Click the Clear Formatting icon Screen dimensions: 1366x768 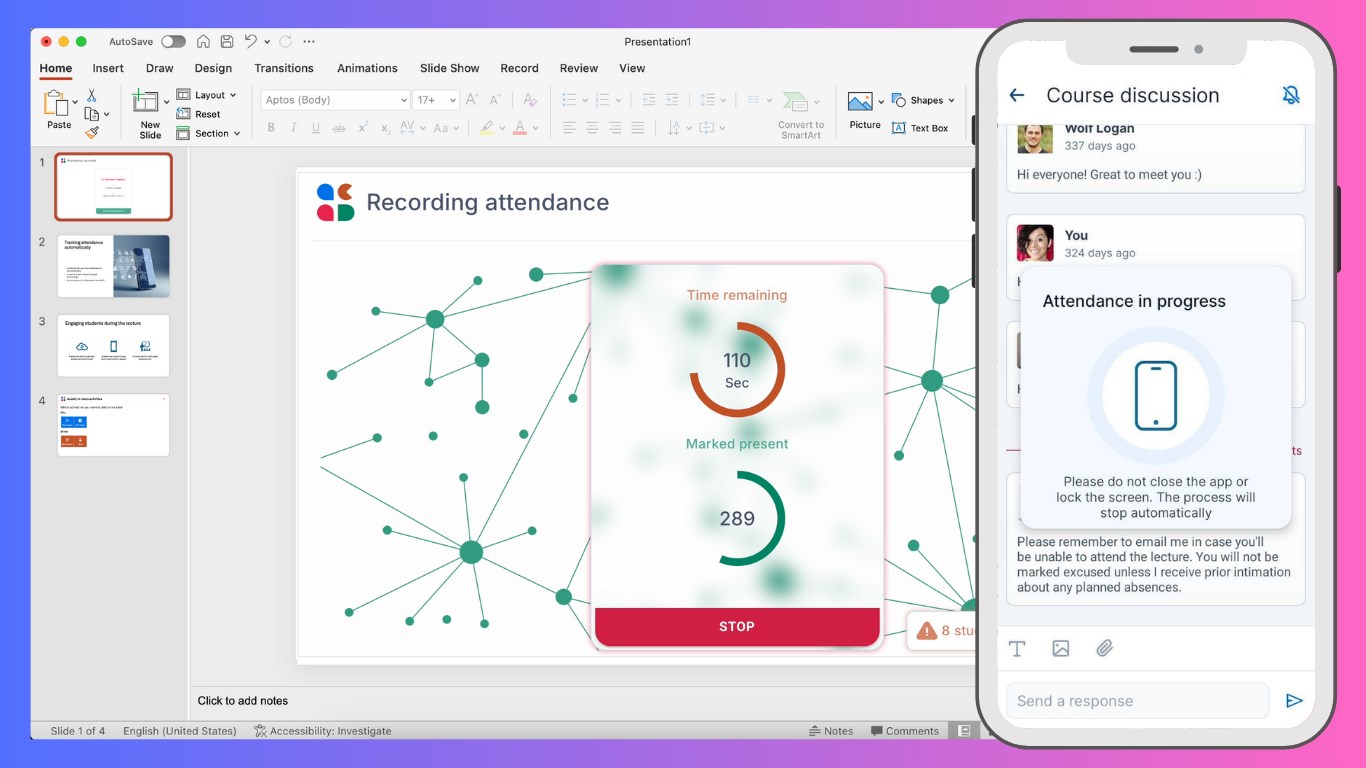pyautogui.click(x=530, y=100)
